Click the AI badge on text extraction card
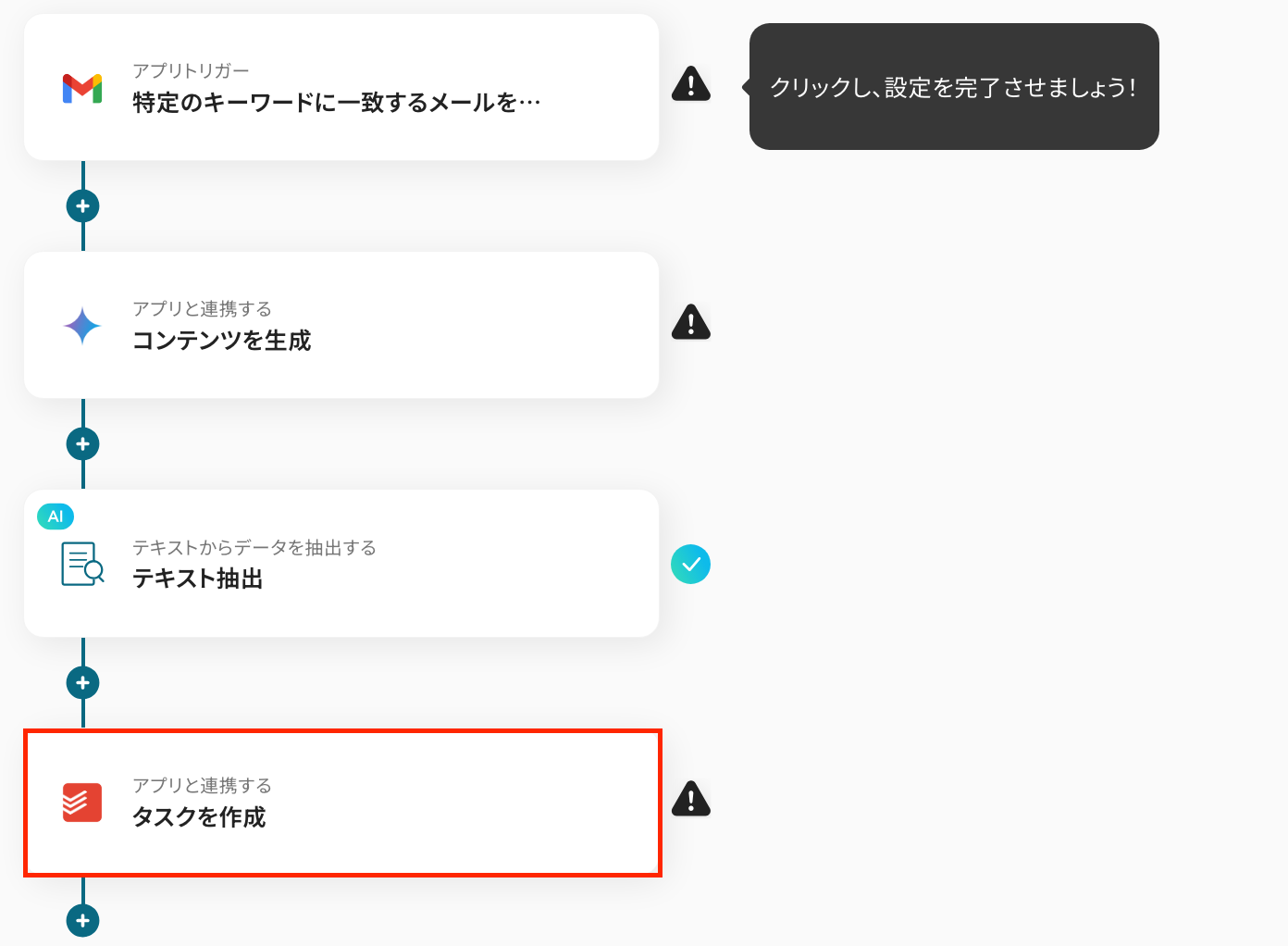Screen dimensions: 1288x946 (x=56, y=517)
